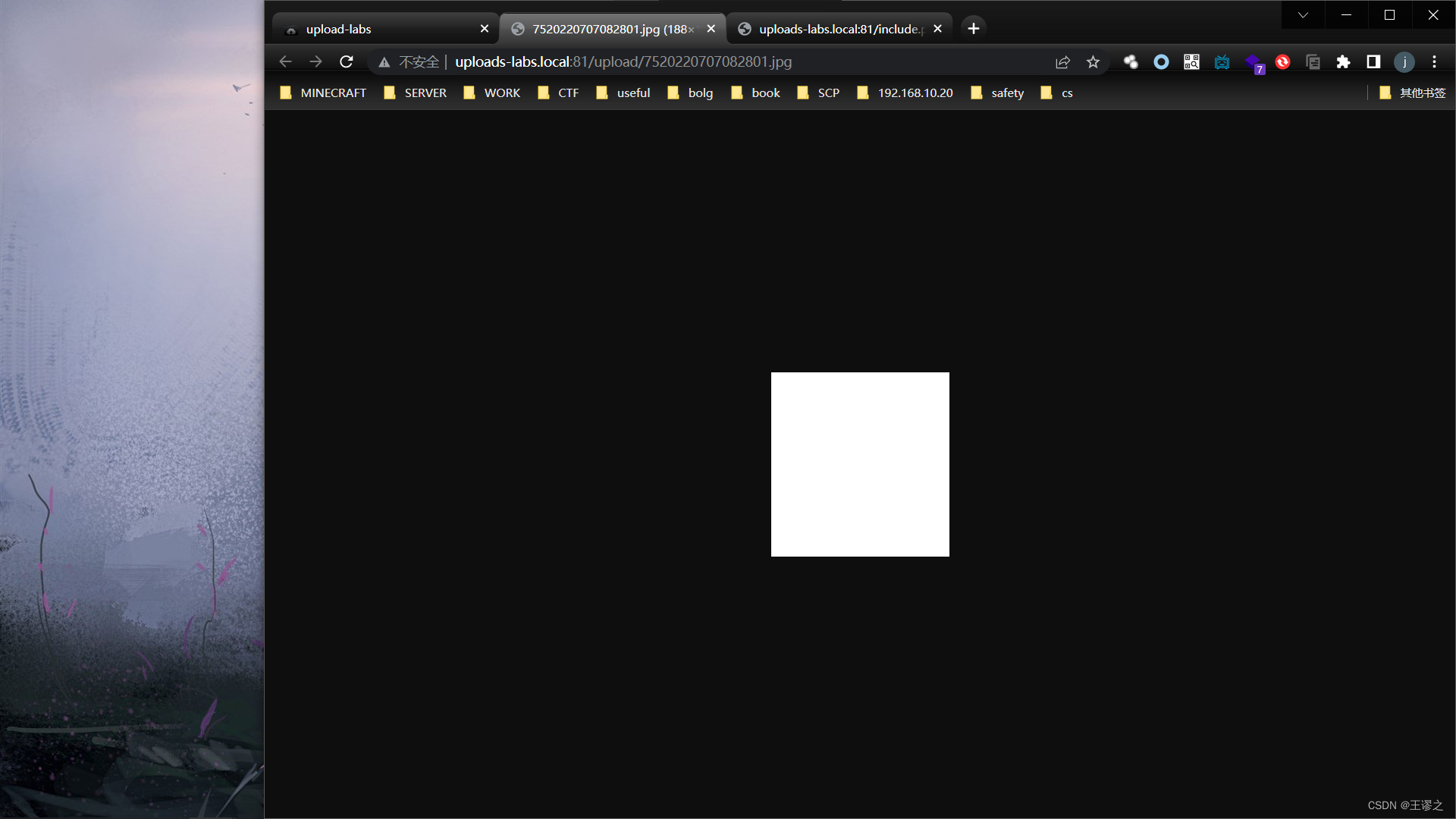1456x819 pixels.
Task: Close the browser window
Action: coord(1432,14)
